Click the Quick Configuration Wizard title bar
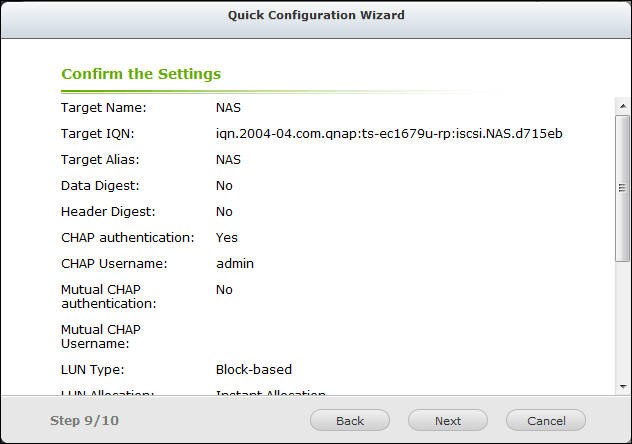 point(316,16)
